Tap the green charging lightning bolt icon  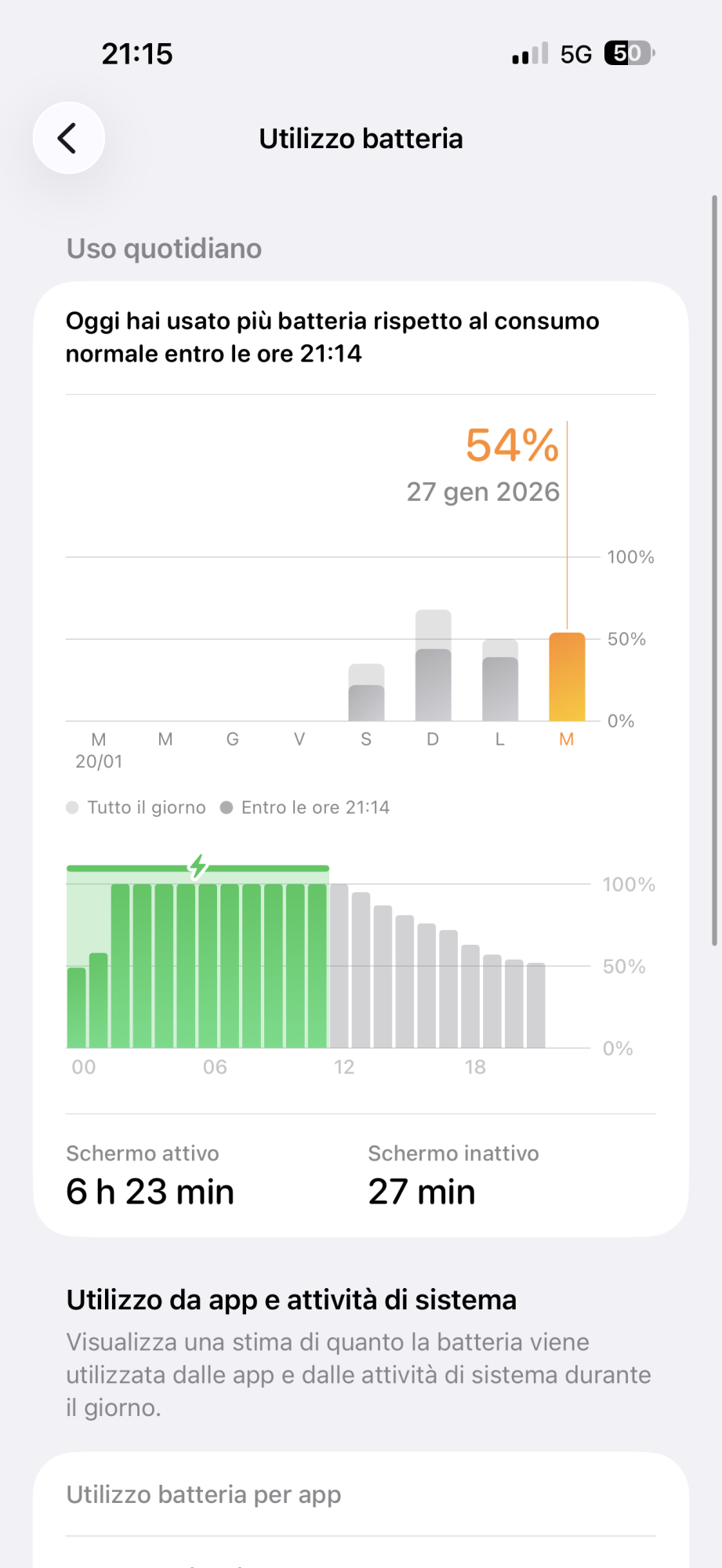coord(198,867)
